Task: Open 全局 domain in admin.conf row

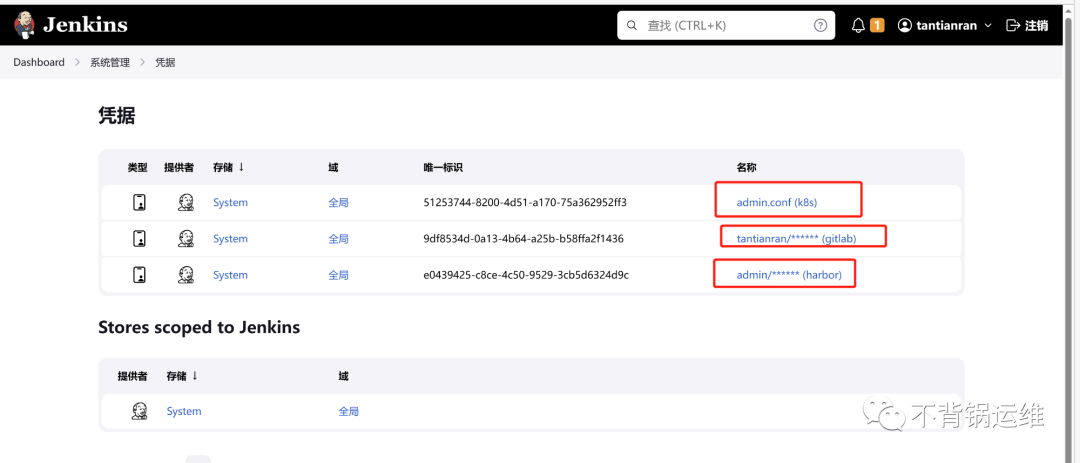Action: [338, 203]
